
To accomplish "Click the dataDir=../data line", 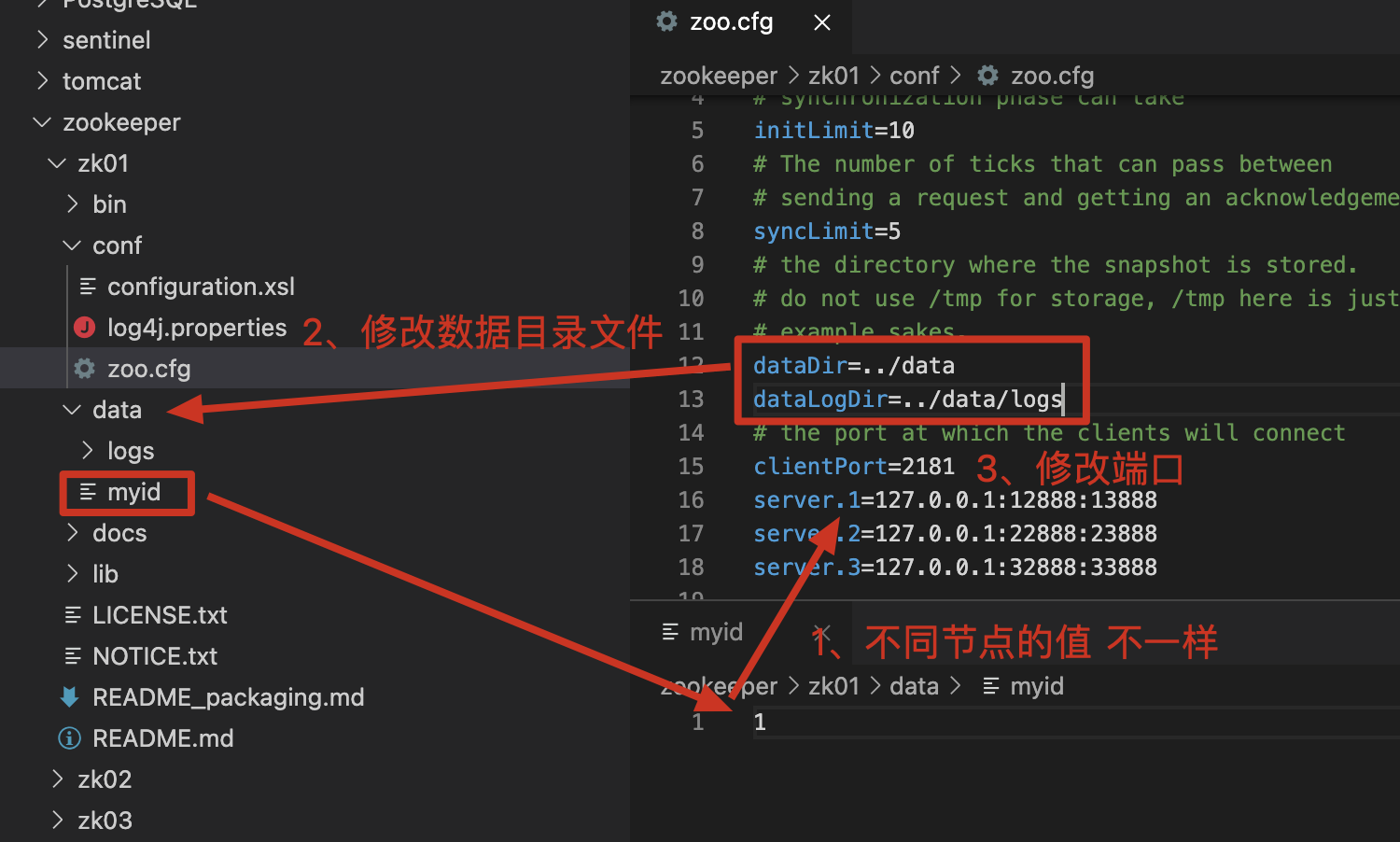I will click(x=854, y=365).
